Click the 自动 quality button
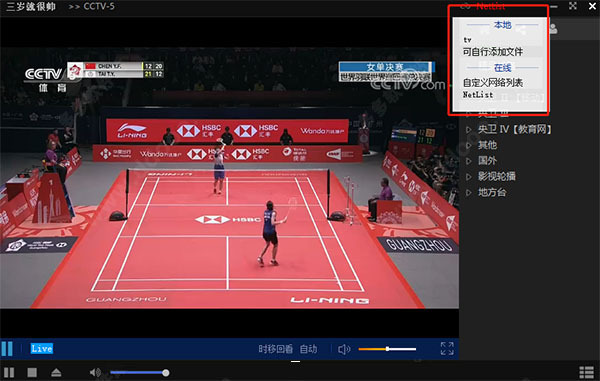600x381 pixels. click(308, 349)
